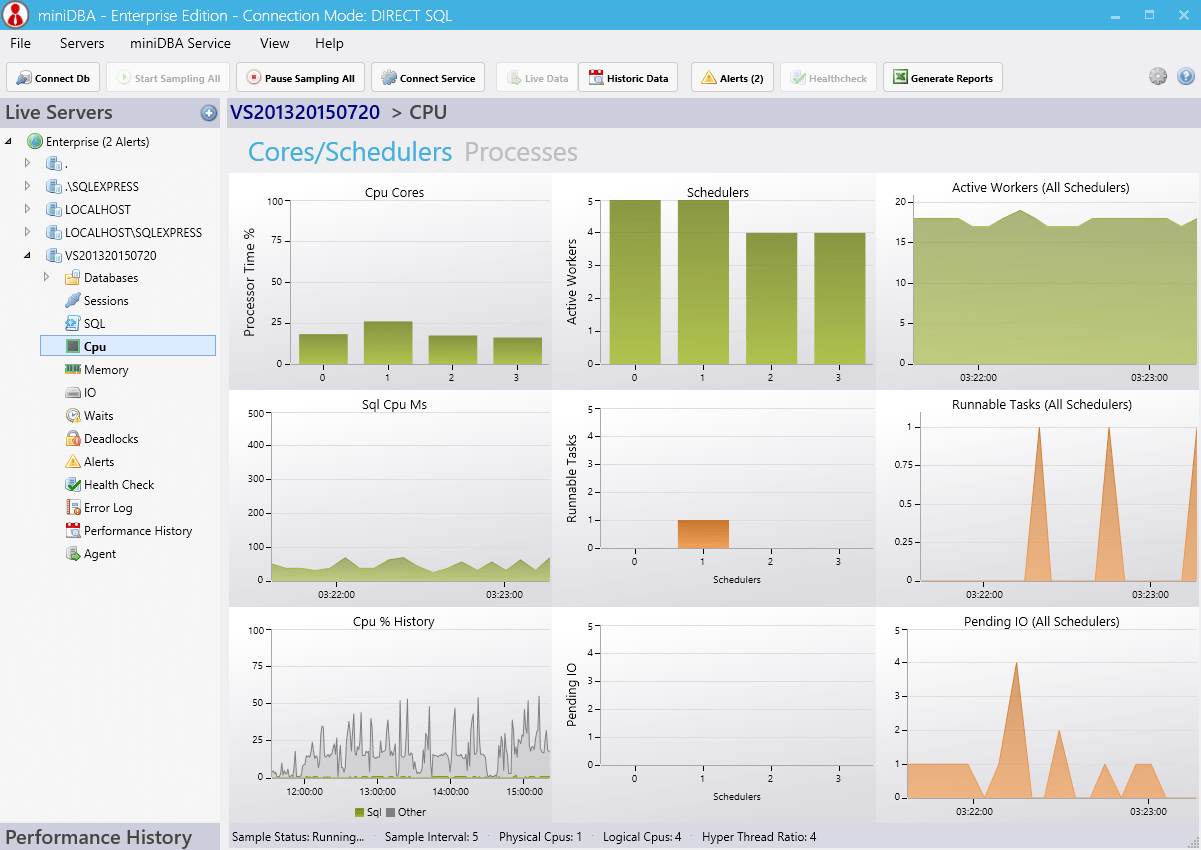Viewport: 1201px width, 850px height.
Task: Toggle Pause Sampling All
Action: [299, 77]
